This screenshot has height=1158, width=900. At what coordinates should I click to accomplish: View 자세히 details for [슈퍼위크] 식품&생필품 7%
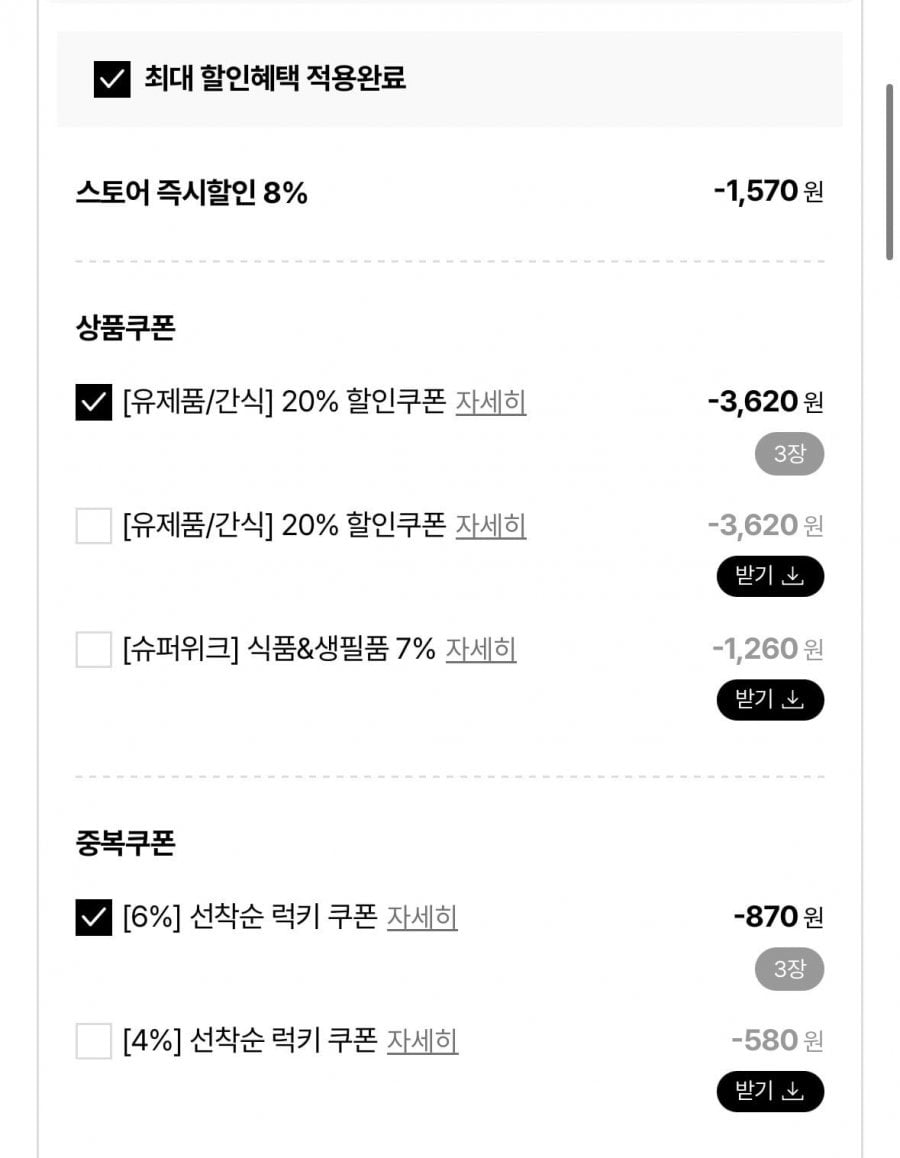point(481,650)
